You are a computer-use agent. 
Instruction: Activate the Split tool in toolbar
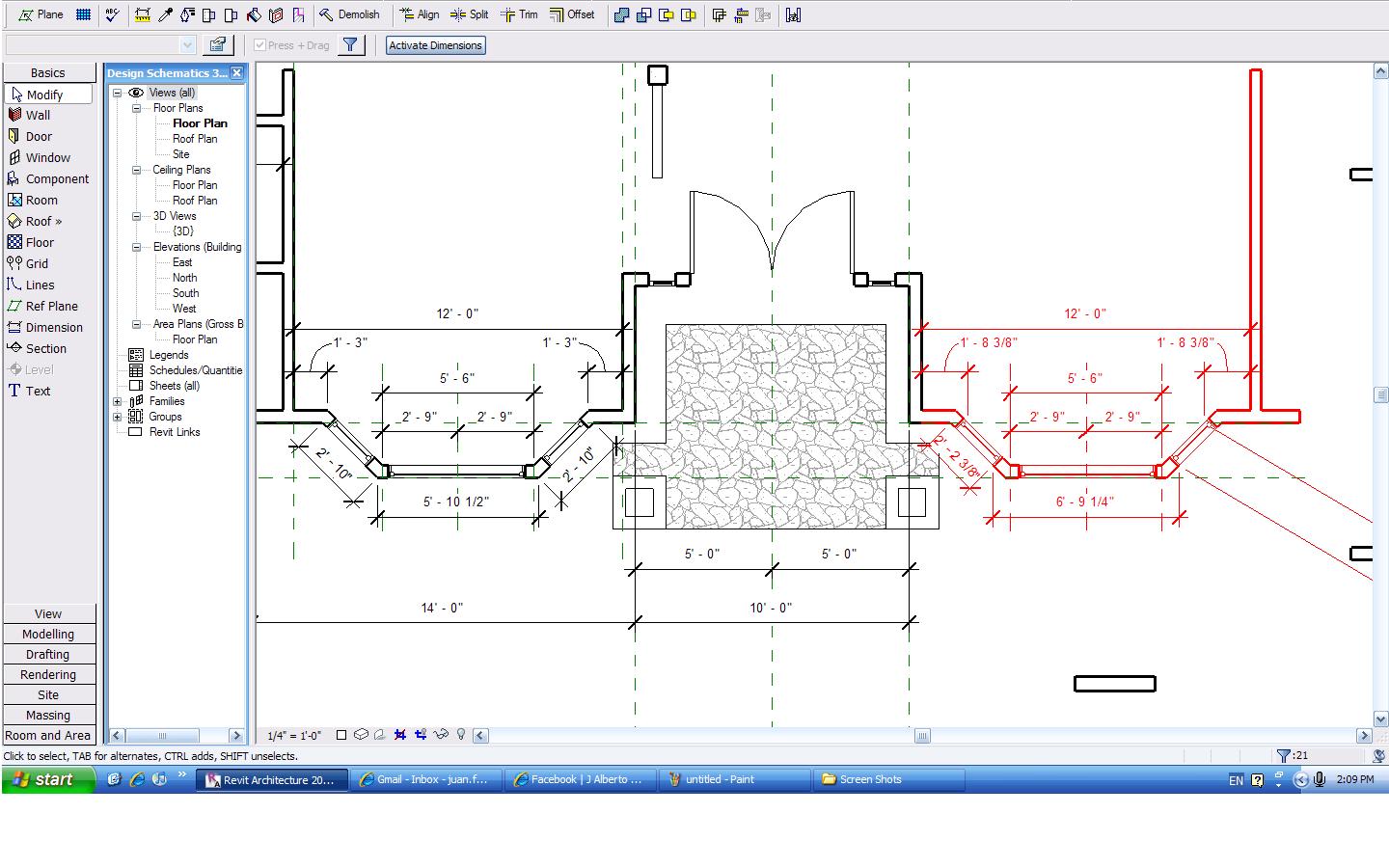(469, 14)
